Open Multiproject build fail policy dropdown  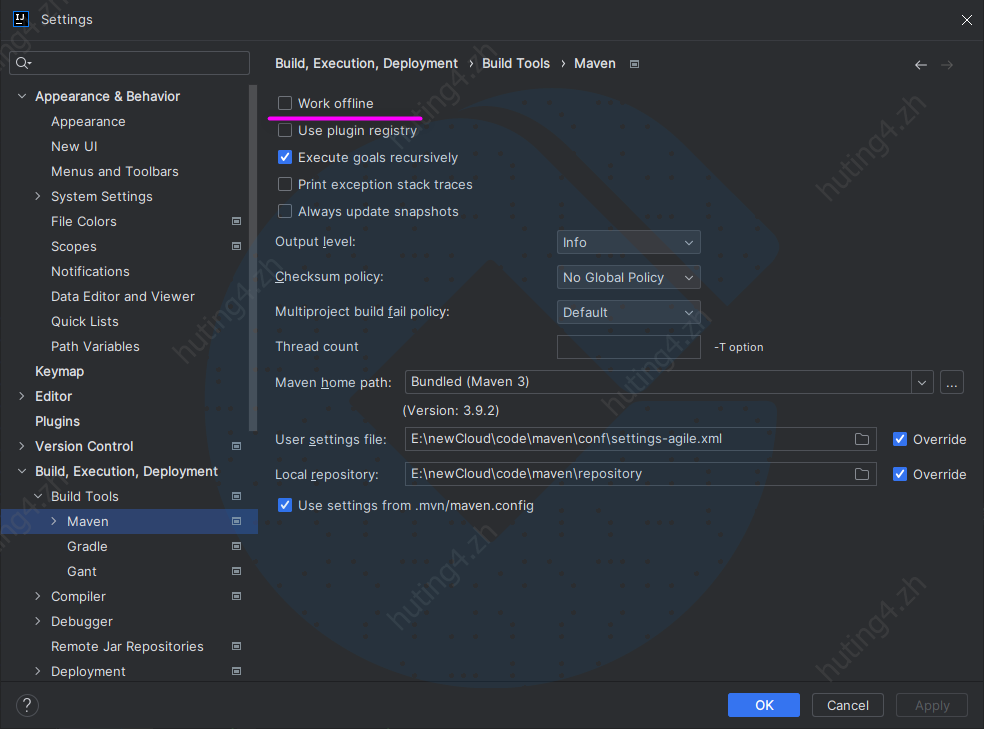[628, 312]
